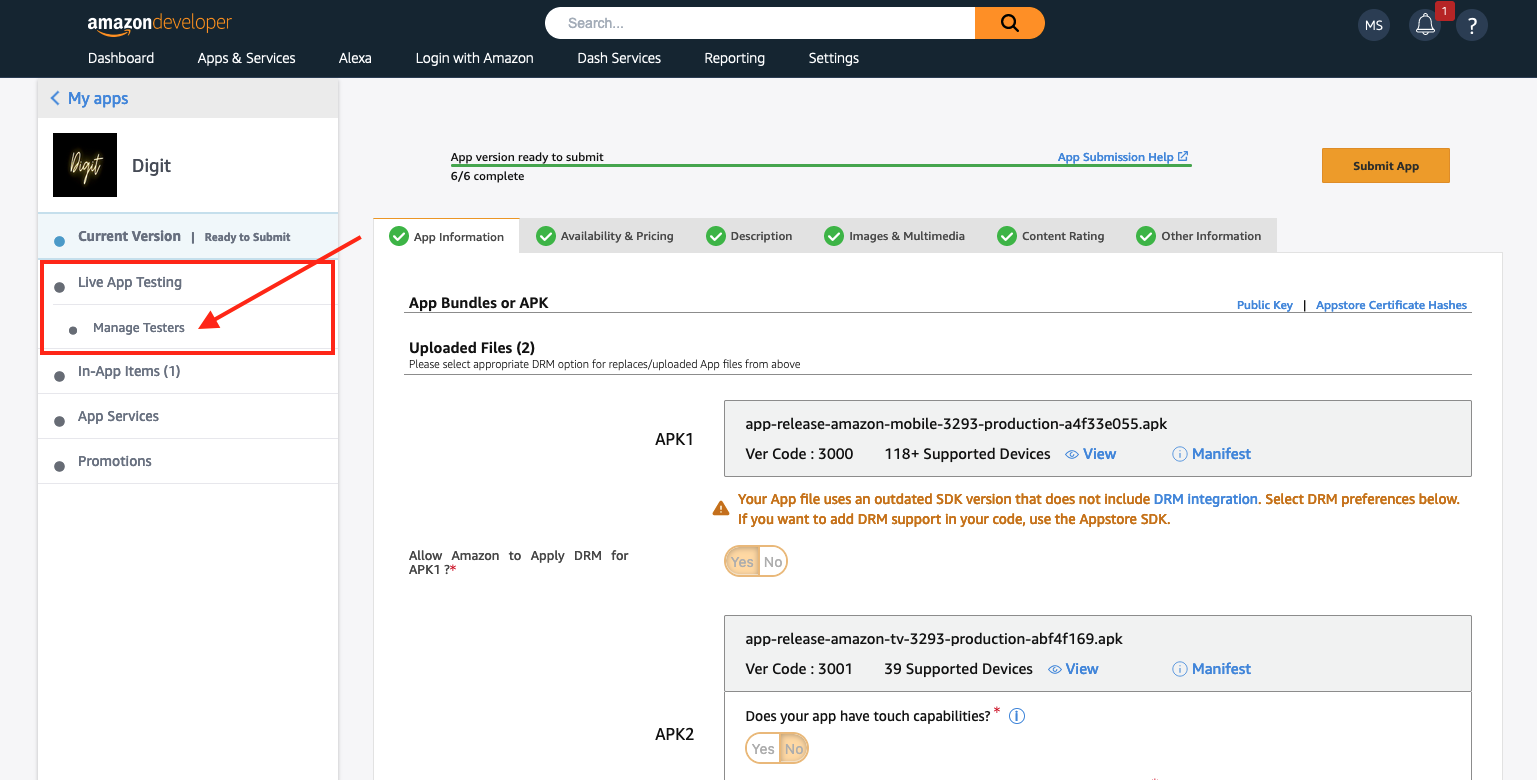This screenshot has width=1537, height=780.
Task: Switch to the Content Rating tab
Action: point(1051,236)
